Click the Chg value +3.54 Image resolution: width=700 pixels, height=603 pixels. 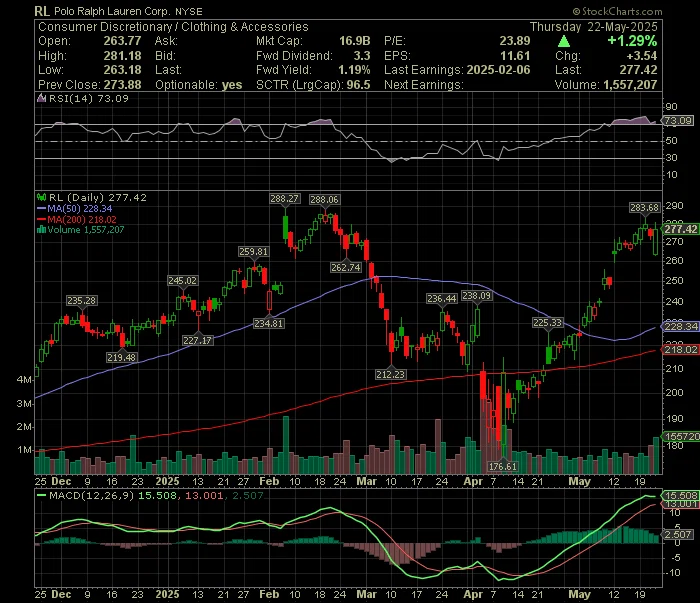click(642, 56)
